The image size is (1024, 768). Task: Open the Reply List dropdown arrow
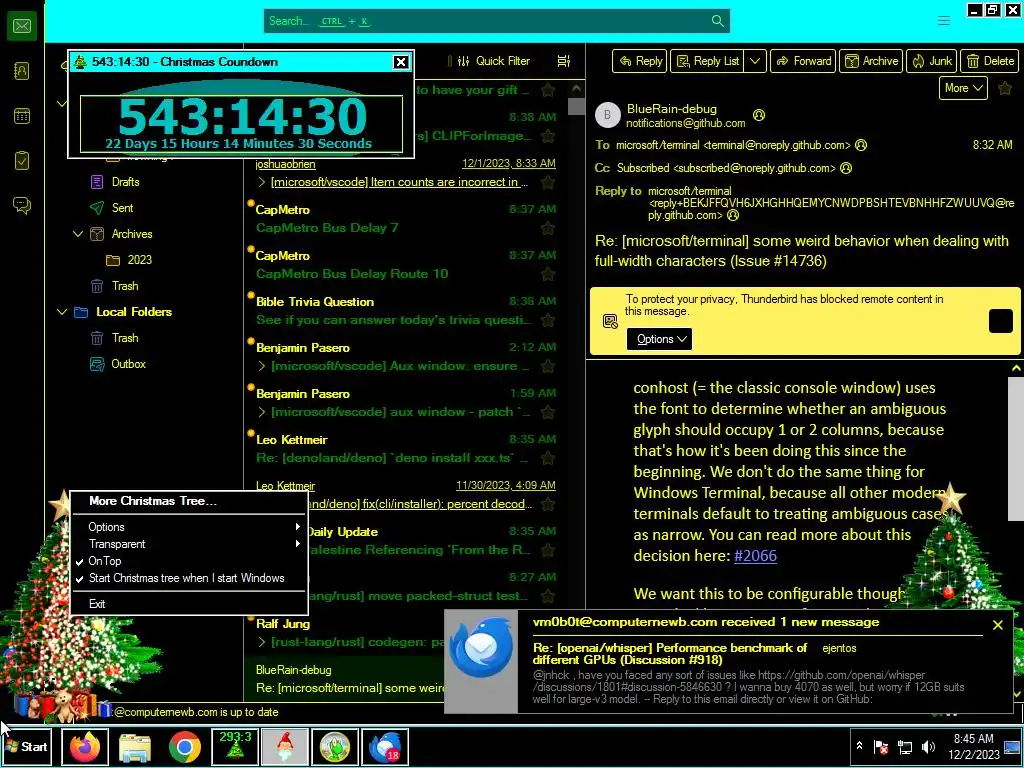pyautogui.click(x=755, y=61)
